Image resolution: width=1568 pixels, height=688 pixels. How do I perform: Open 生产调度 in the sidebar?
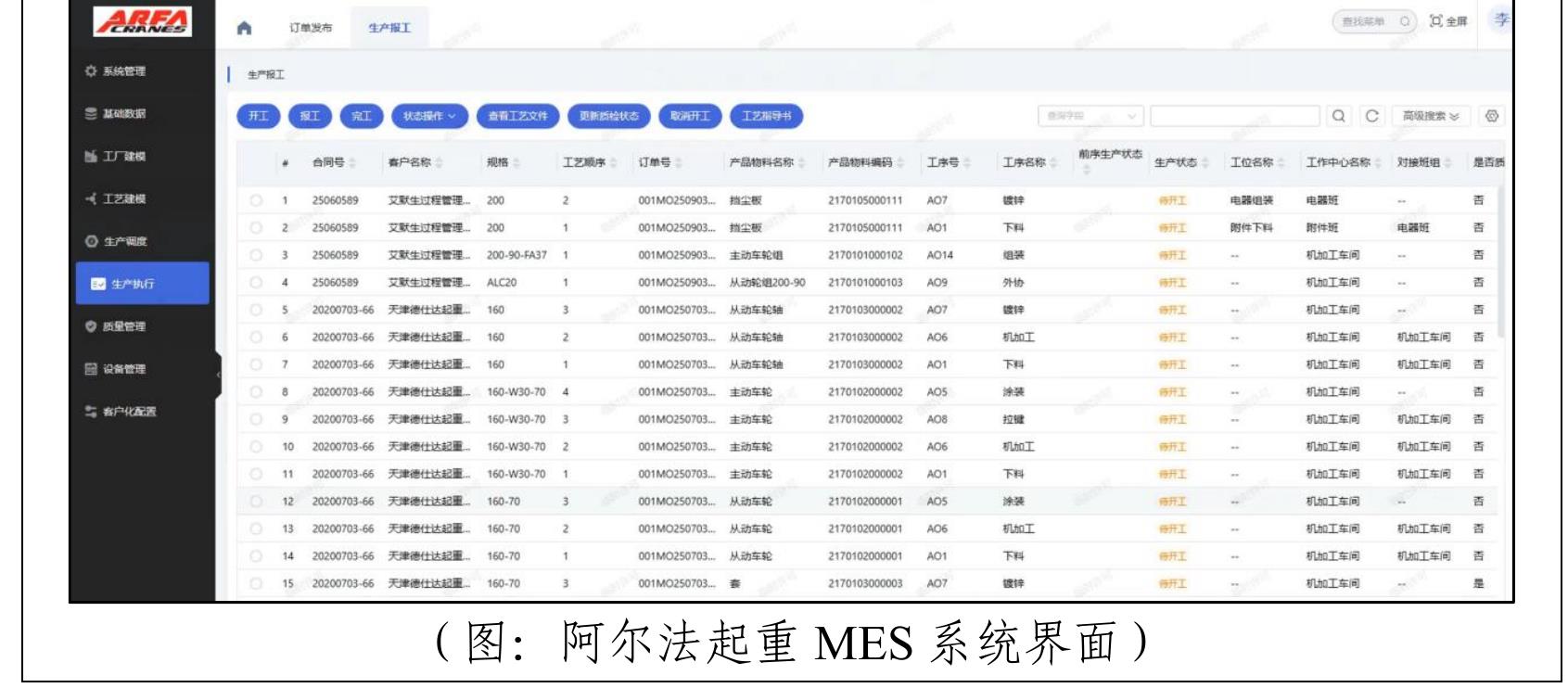point(124,242)
